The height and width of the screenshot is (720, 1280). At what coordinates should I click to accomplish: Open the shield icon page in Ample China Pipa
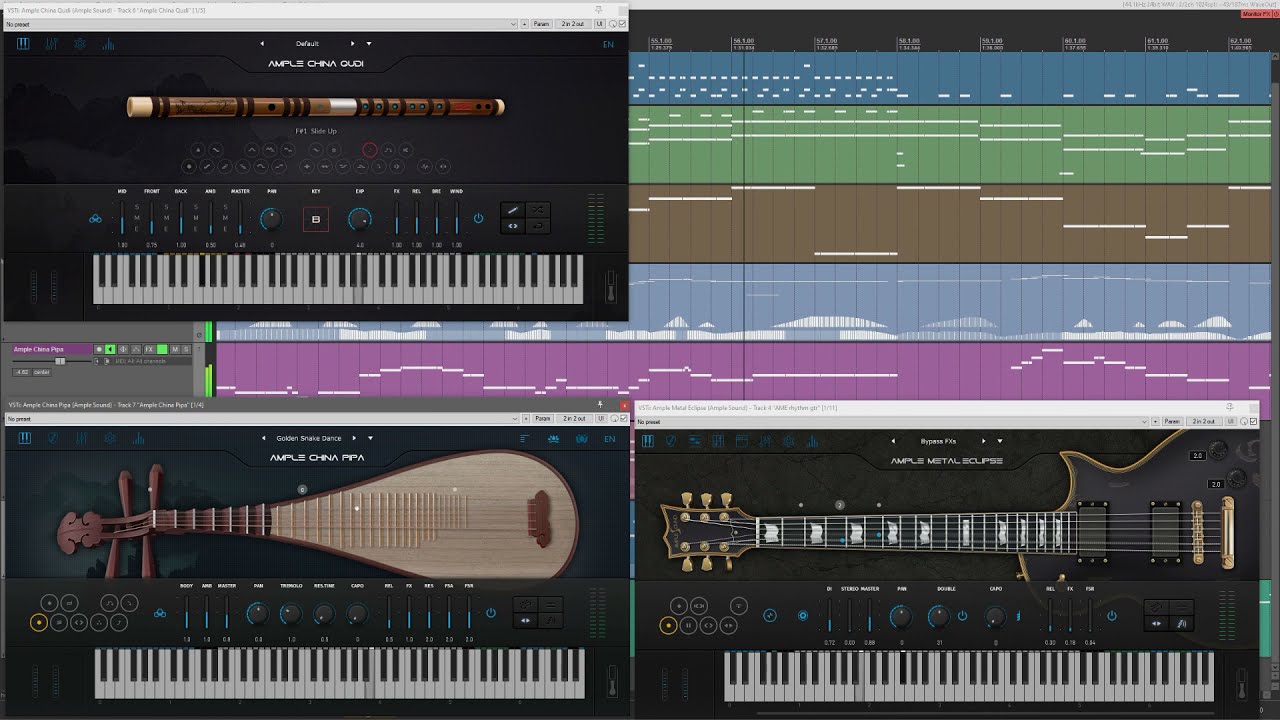pos(53,438)
